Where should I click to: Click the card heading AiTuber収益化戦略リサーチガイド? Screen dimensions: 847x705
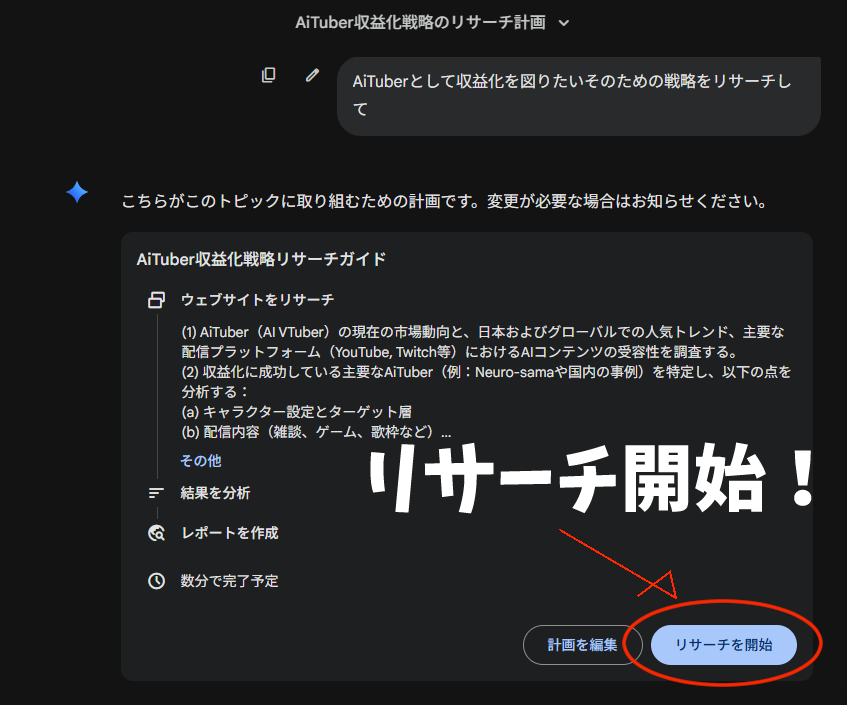[x=261, y=259]
